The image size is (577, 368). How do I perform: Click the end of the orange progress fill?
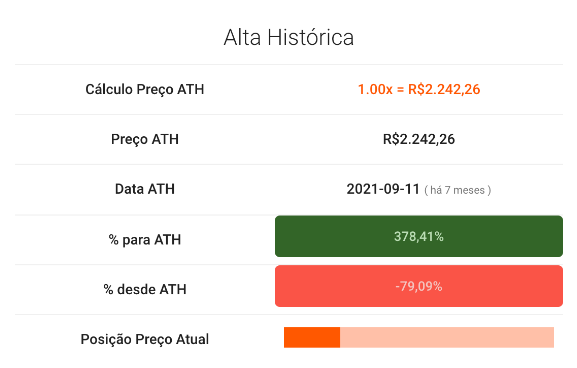pos(339,337)
